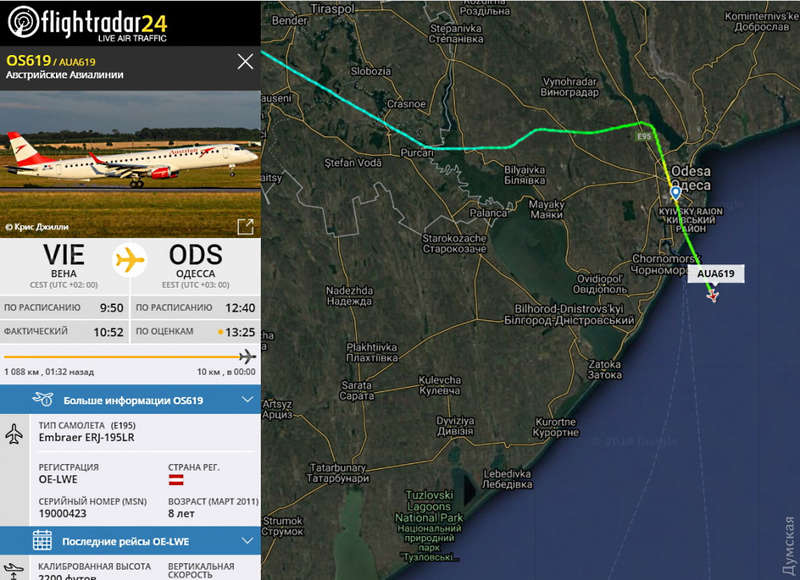This screenshot has width=800, height=580.
Task: Expand Больше информации OS619 chevron
Action: [247, 399]
